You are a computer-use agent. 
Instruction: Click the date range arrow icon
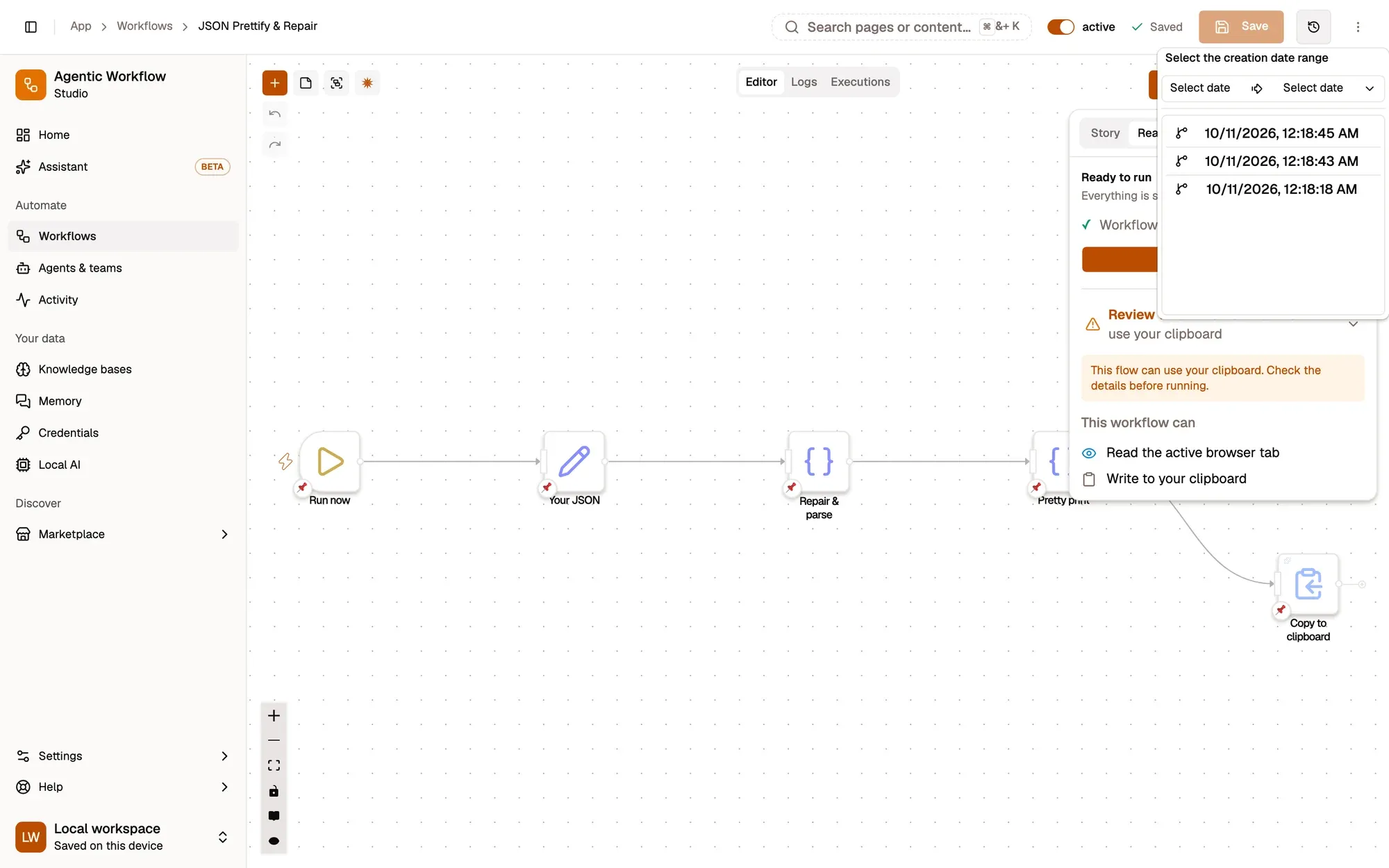tap(1257, 88)
